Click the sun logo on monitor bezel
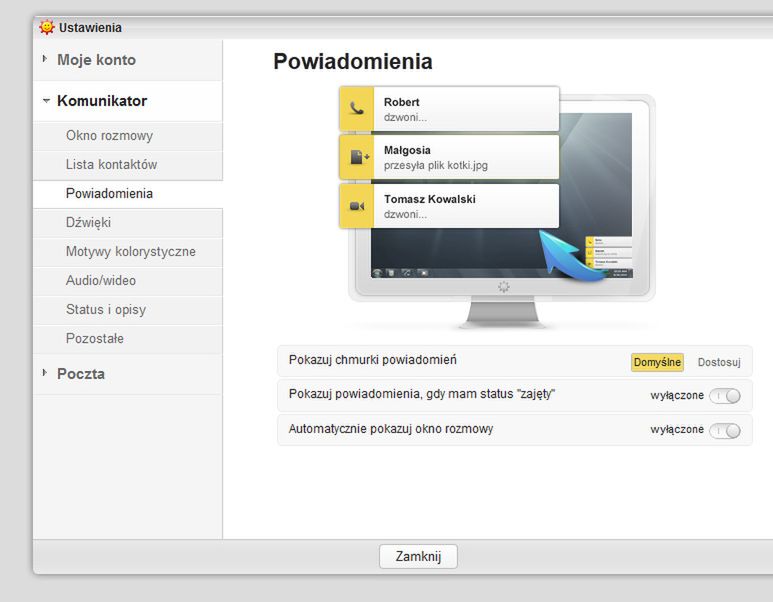Screen dimensions: 773x602 (x=503, y=286)
